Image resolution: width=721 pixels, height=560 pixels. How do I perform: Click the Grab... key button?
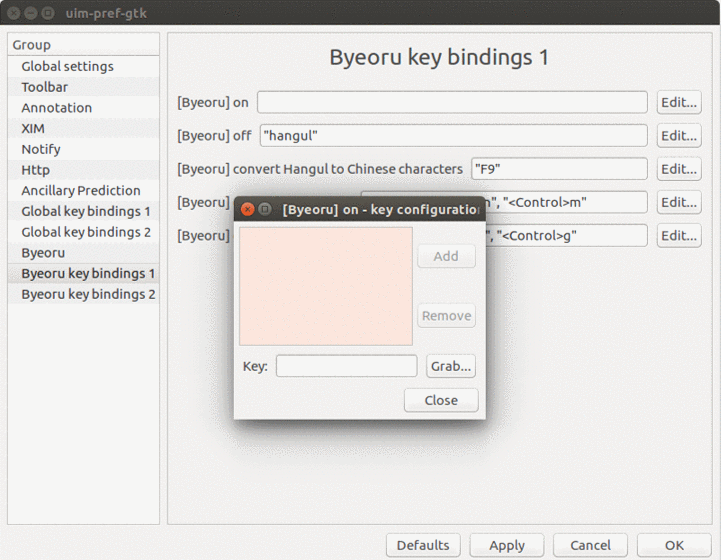(x=450, y=366)
